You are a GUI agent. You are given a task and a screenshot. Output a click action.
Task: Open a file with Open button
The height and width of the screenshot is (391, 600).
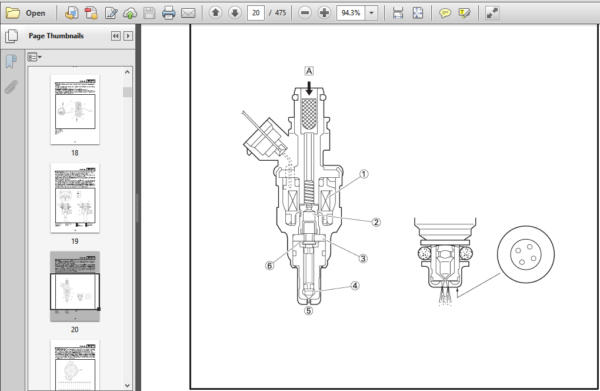click(x=26, y=13)
